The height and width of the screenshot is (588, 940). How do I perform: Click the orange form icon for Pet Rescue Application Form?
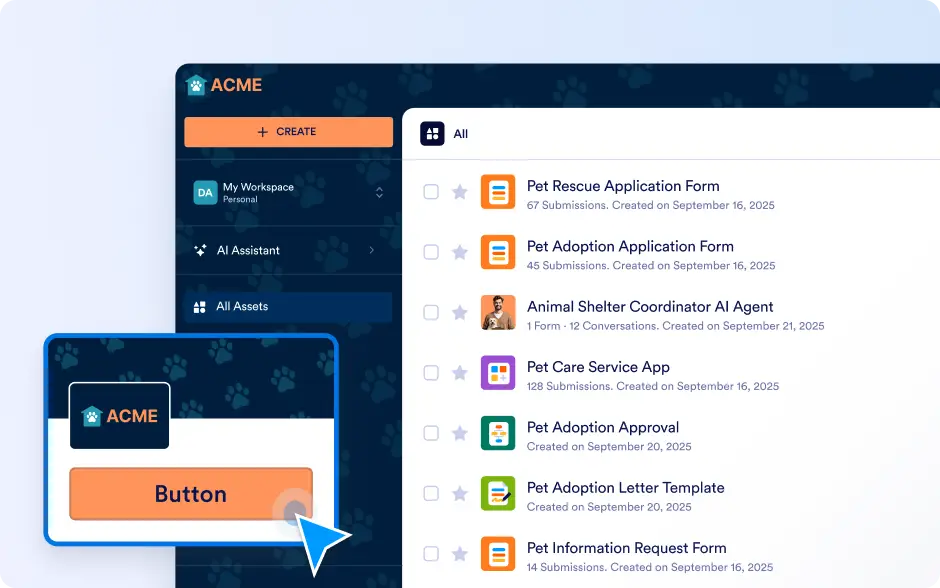(497, 192)
